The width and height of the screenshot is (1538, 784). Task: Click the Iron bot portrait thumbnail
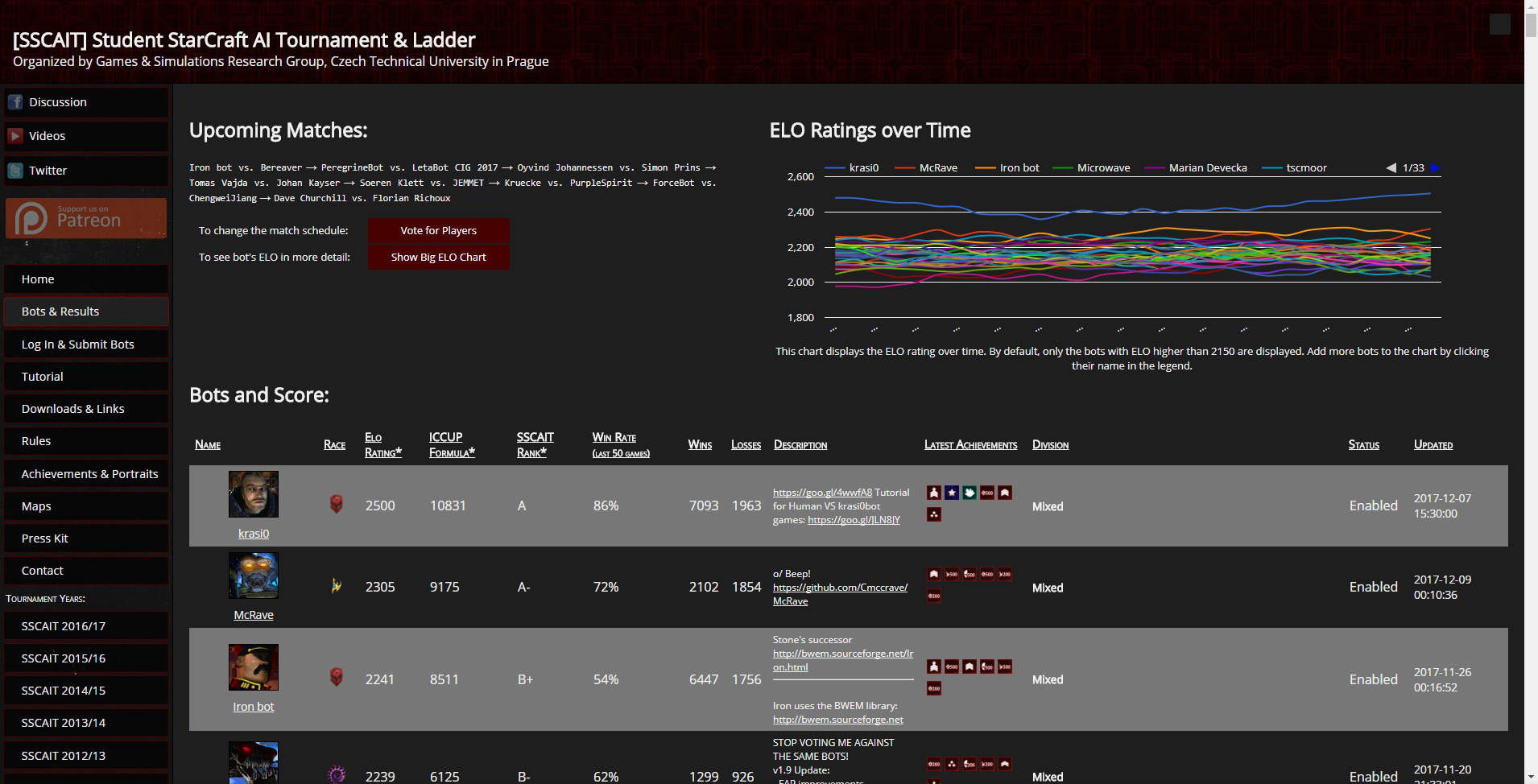point(254,667)
